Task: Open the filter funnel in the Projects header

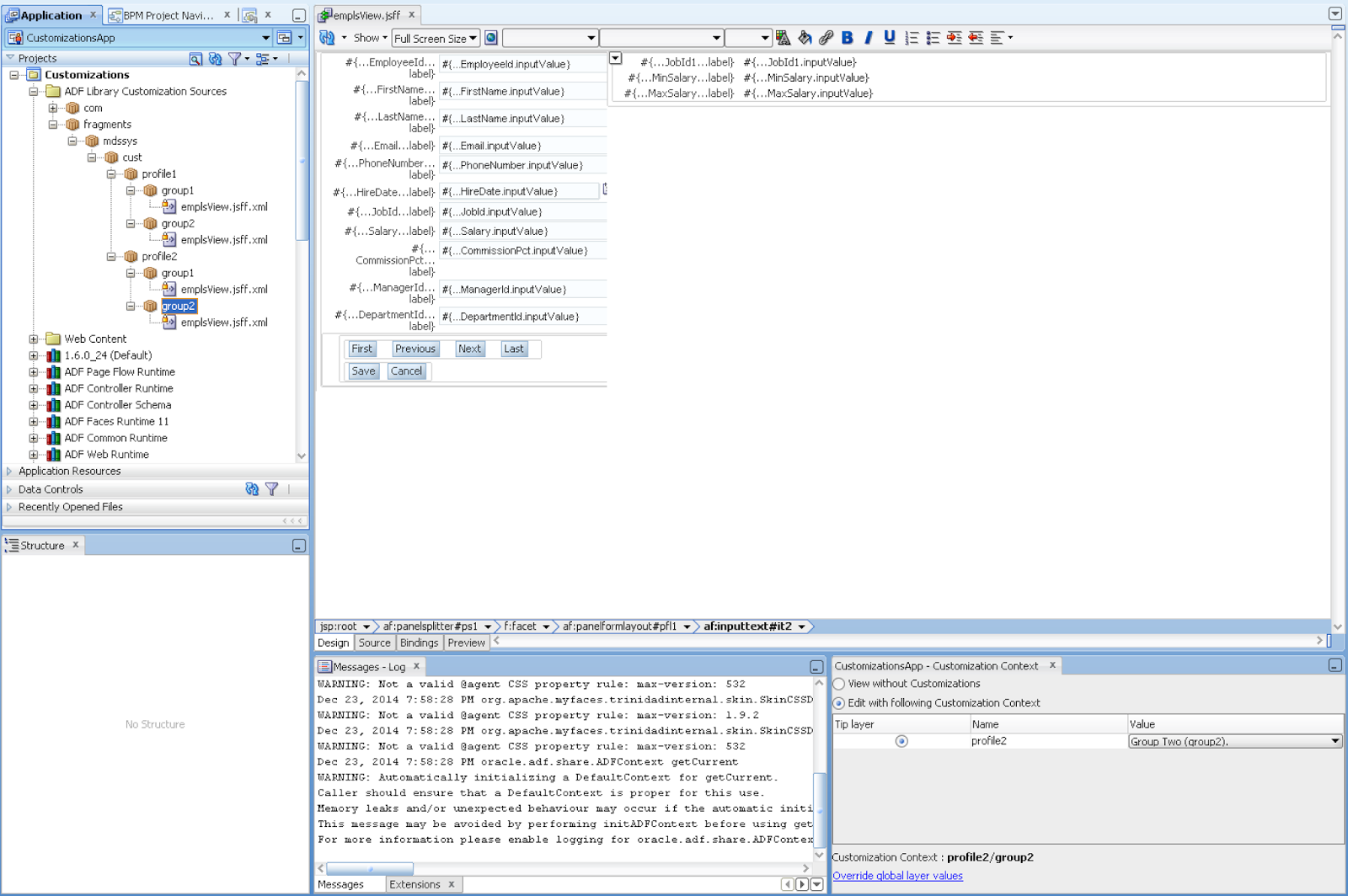Action: click(x=238, y=59)
